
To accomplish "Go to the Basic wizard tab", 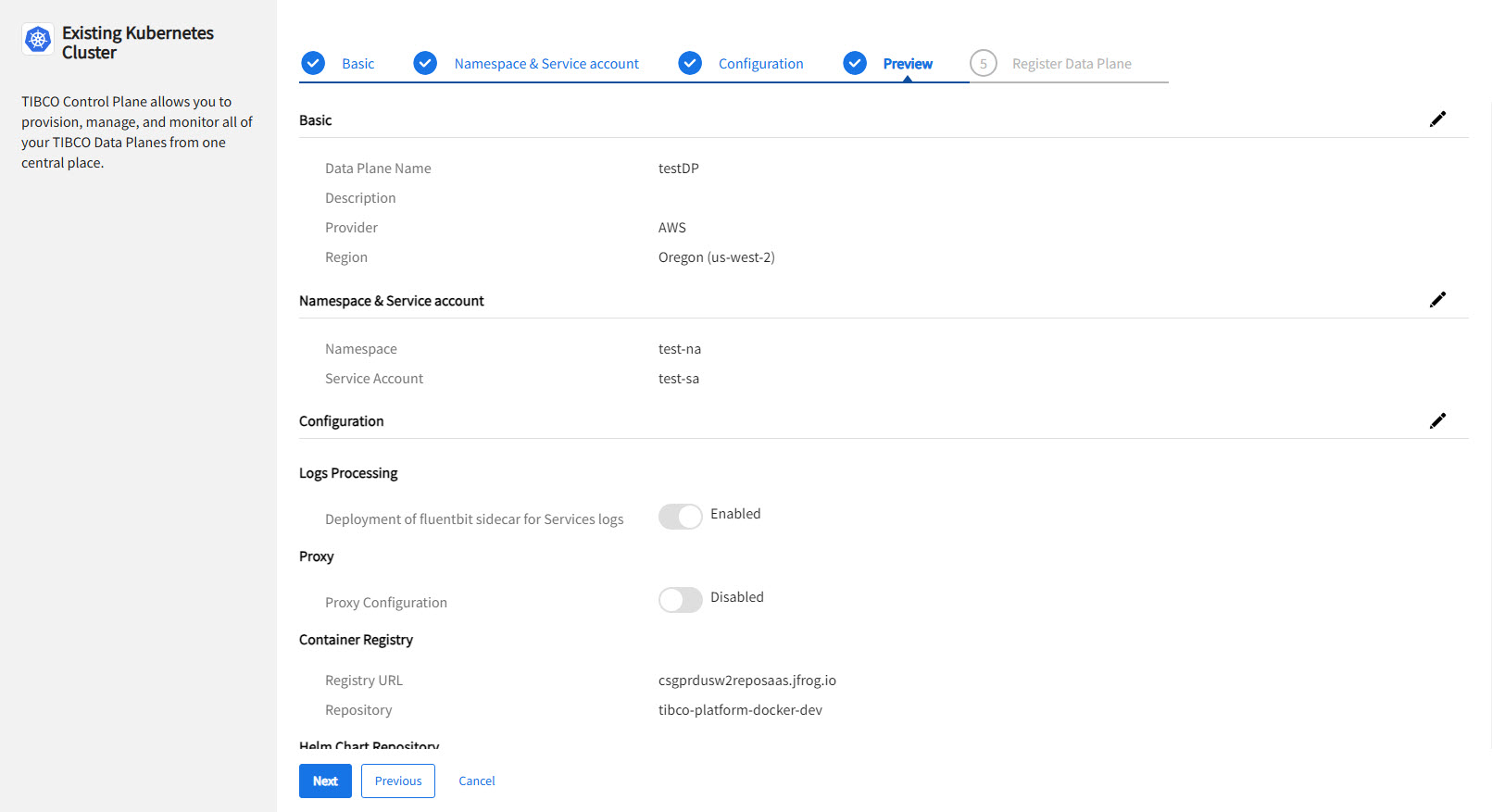I will pyautogui.click(x=357, y=64).
